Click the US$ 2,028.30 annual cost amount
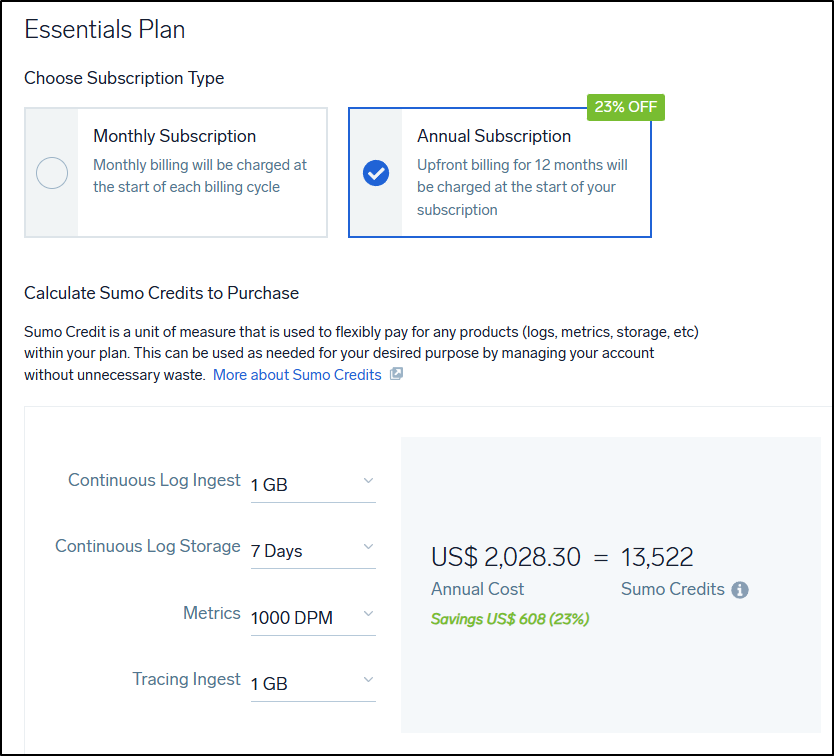The width and height of the screenshot is (834, 756). point(505,557)
